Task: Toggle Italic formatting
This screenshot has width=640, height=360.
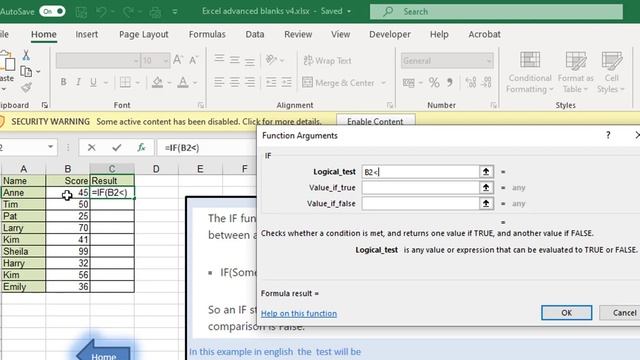Action: tap(78, 82)
